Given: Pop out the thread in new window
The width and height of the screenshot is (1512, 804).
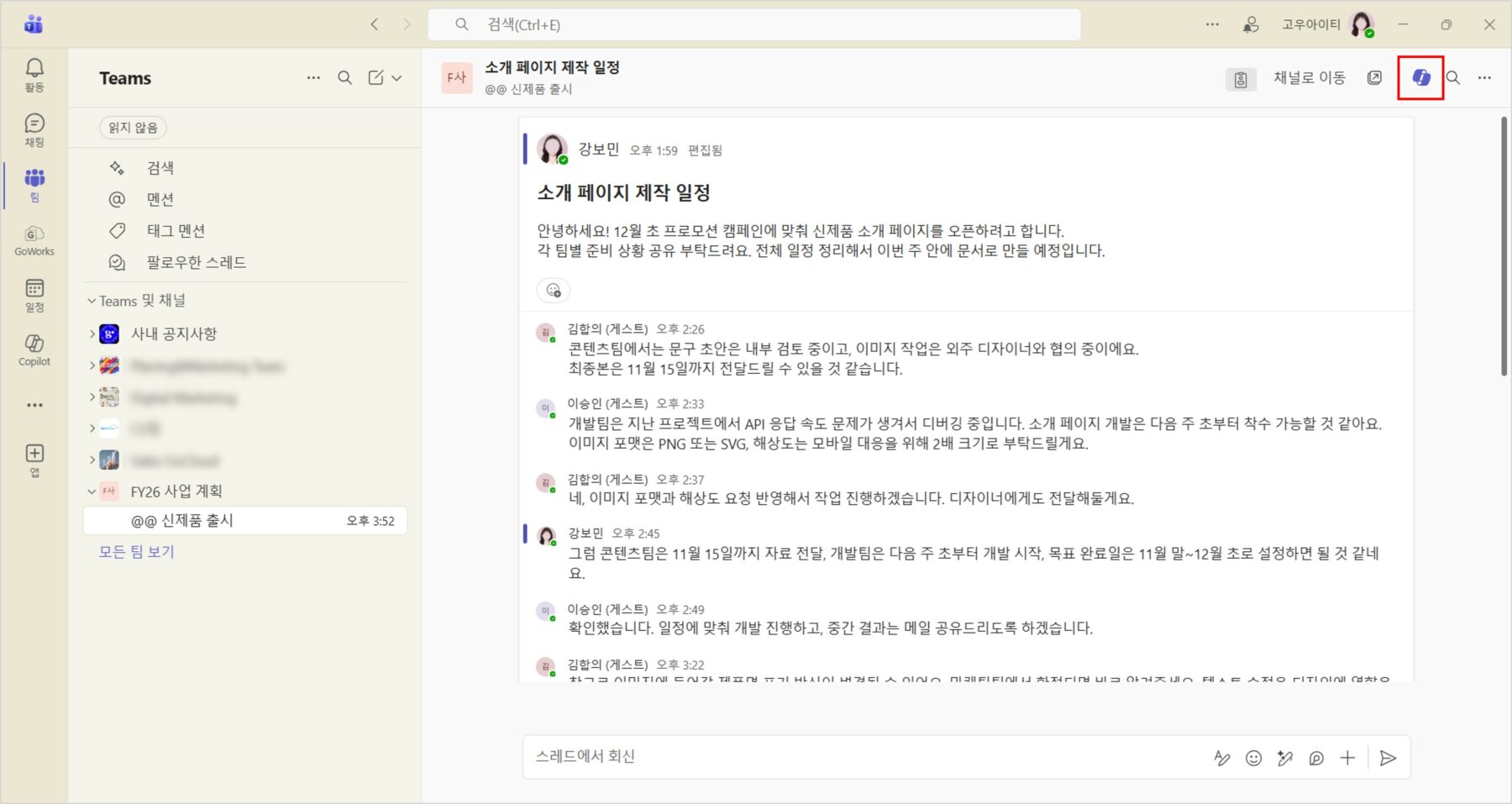Looking at the screenshot, I should (x=1374, y=78).
